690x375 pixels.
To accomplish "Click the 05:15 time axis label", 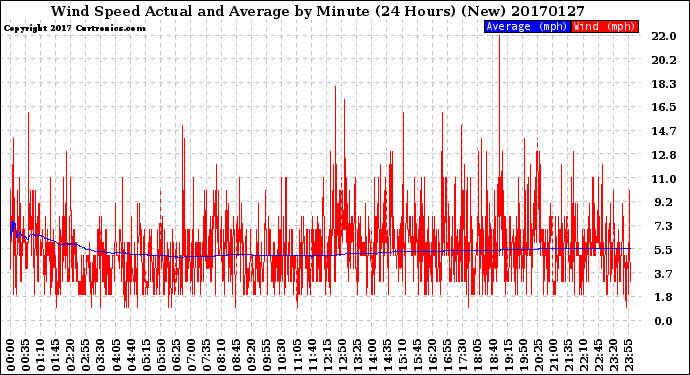I will coord(146,355).
